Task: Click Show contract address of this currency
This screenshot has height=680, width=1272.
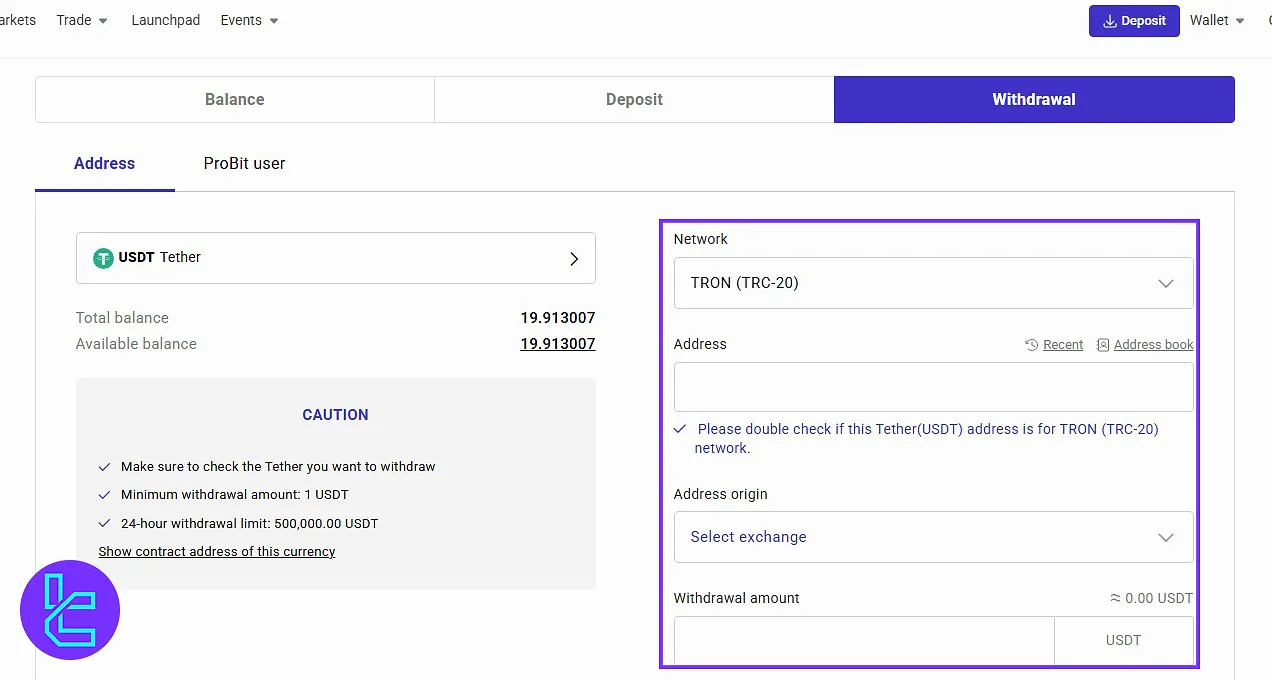Action: pyautogui.click(x=217, y=552)
